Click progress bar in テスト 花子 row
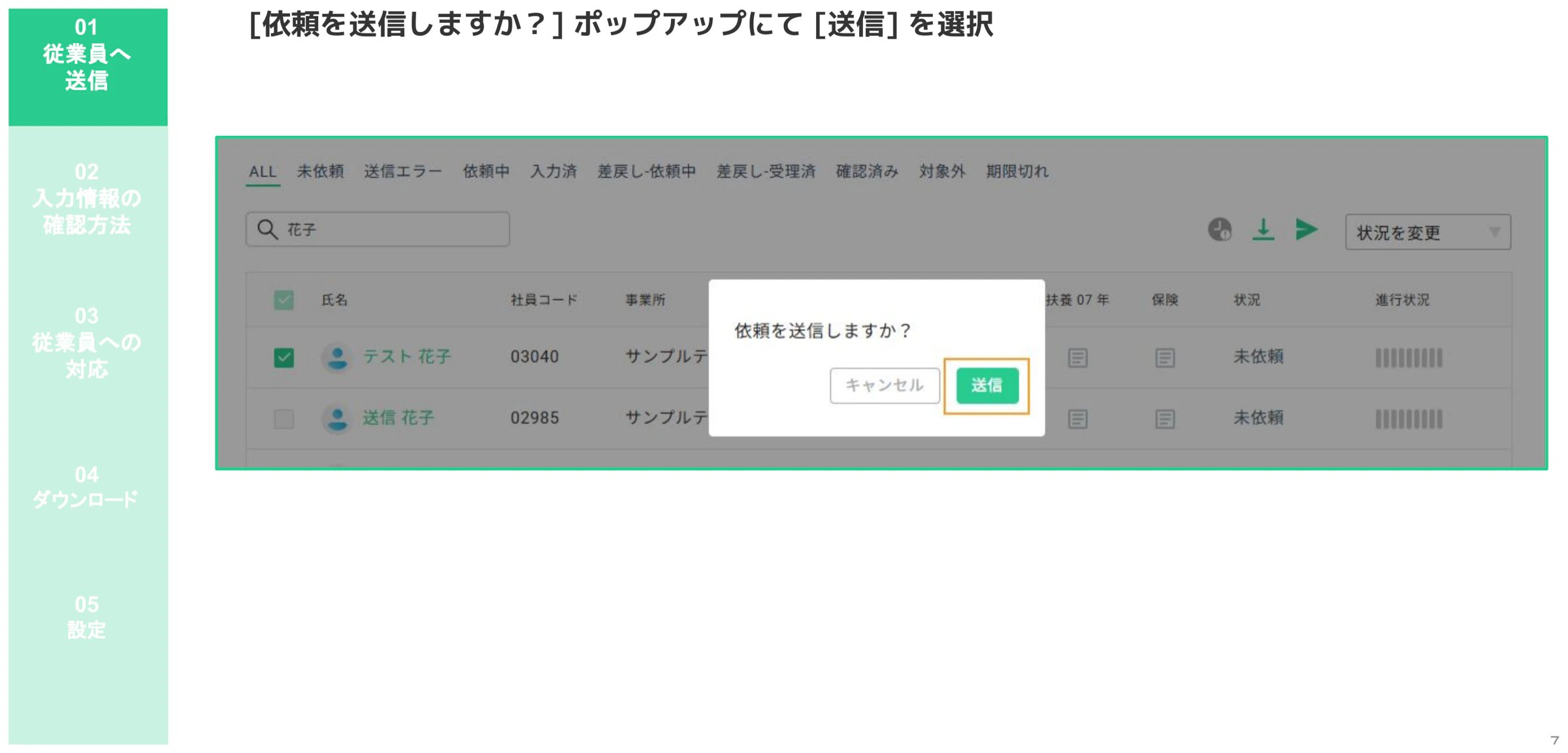This screenshot has width=1568, height=753. pyautogui.click(x=1409, y=358)
